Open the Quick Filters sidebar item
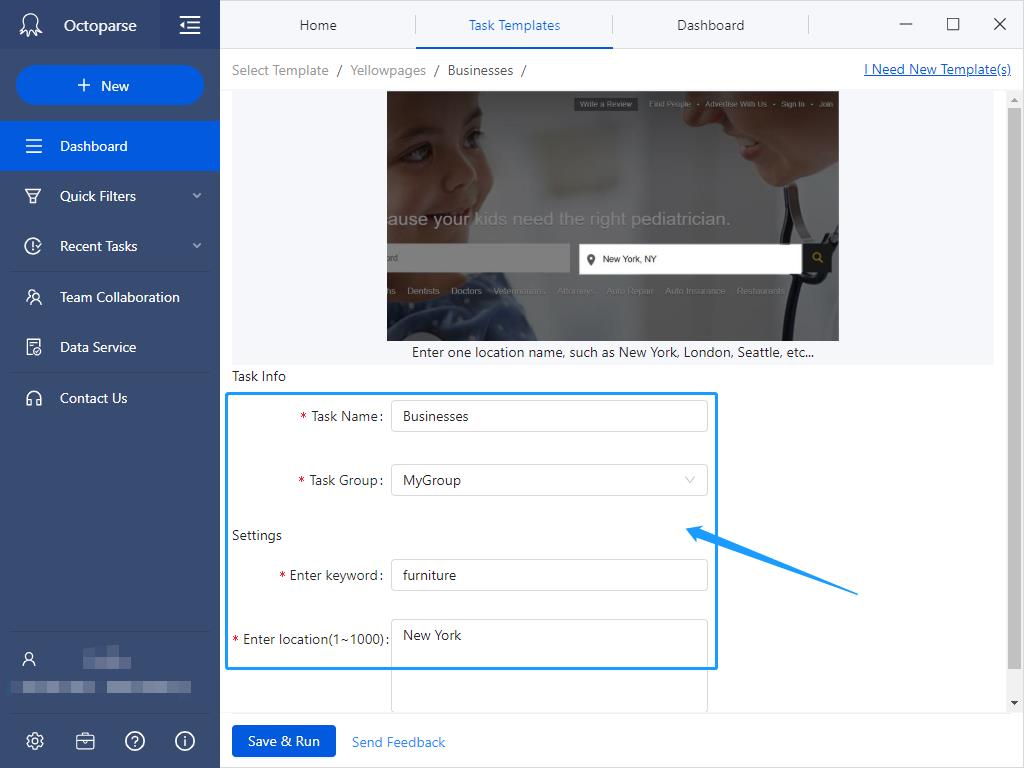1024x768 pixels. 110,196
